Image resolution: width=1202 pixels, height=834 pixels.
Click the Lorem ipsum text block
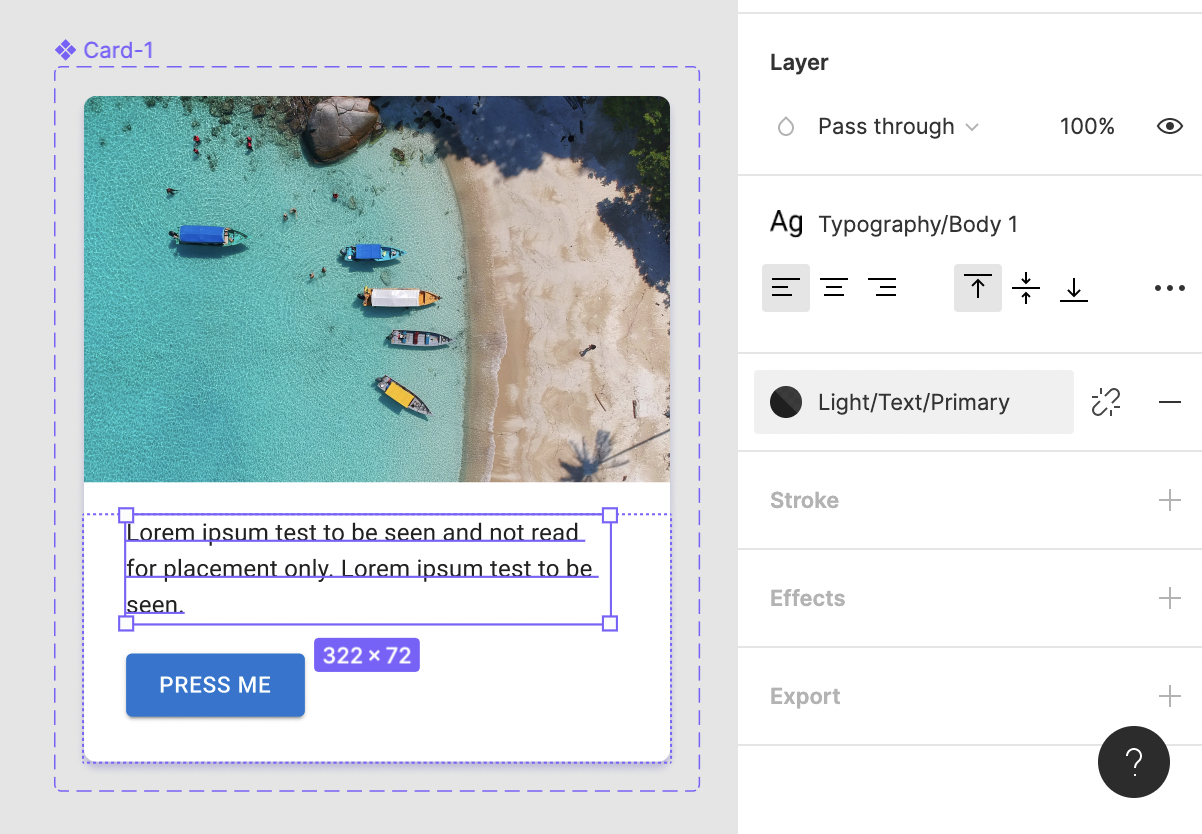[x=367, y=569]
